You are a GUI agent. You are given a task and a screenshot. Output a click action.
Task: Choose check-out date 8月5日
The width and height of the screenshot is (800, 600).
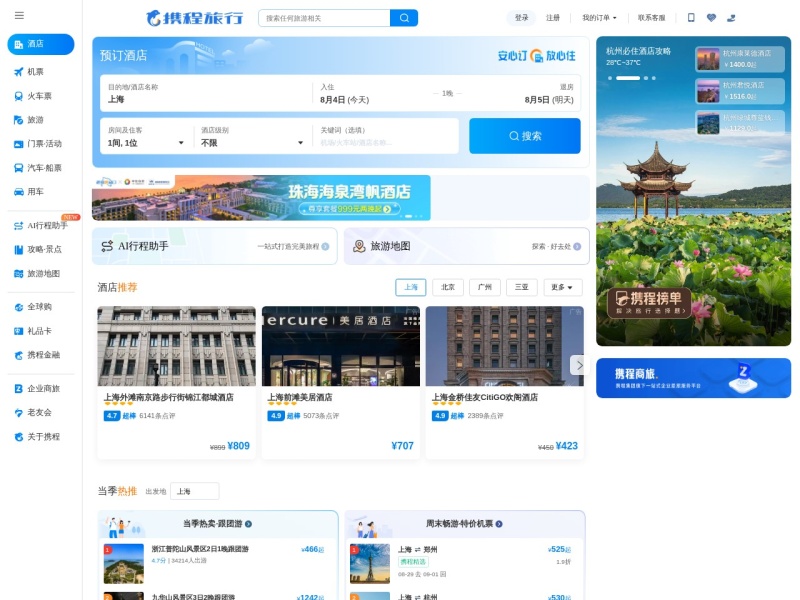549,99
